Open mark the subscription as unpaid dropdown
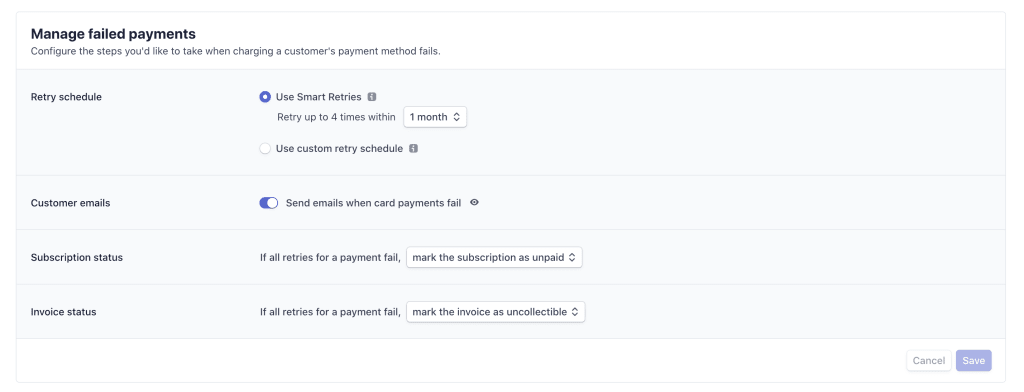 (494, 257)
